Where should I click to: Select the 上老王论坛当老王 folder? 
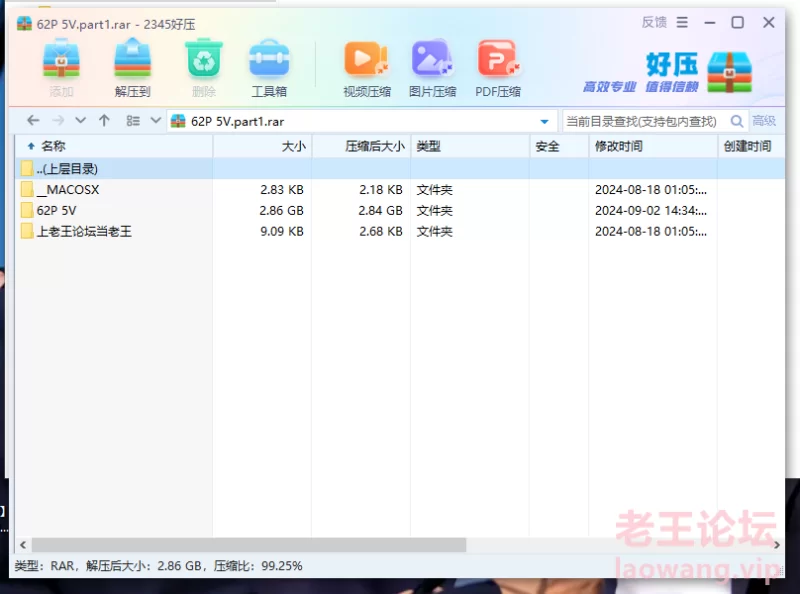point(400,231)
